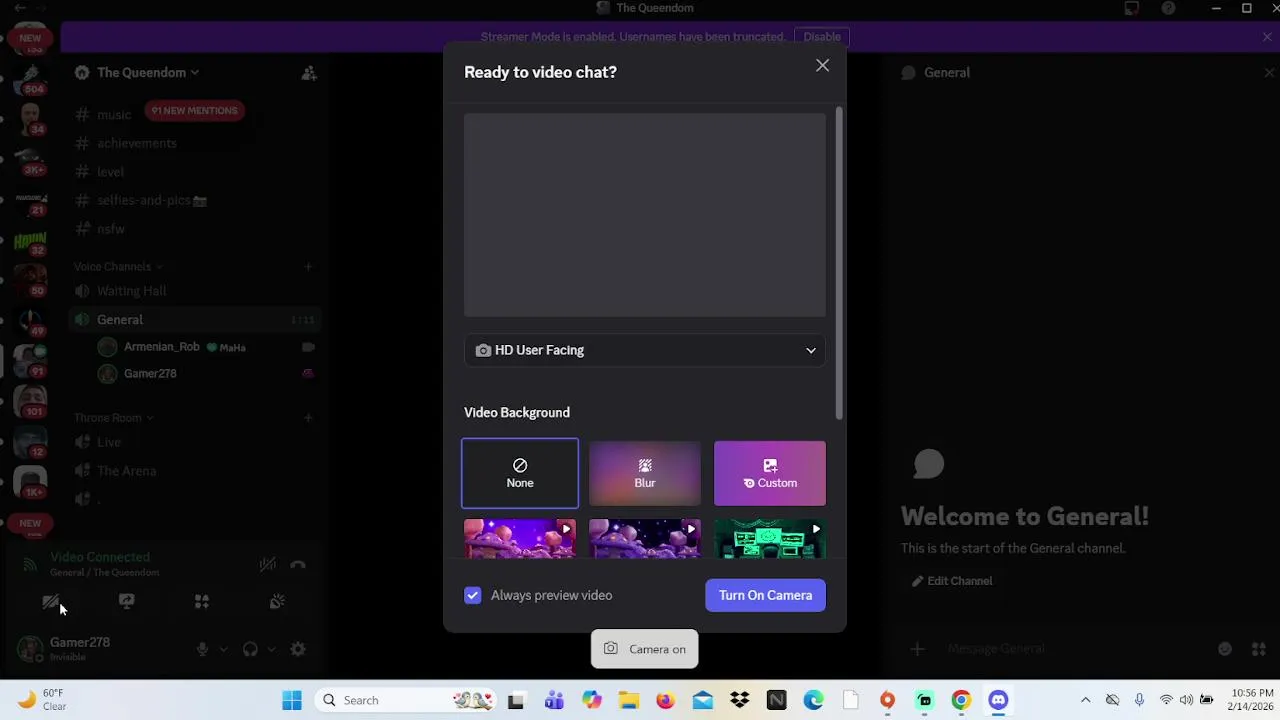Click the taskbar Search box
The height and width of the screenshot is (720, 1280).
click(x=407, y=700)
